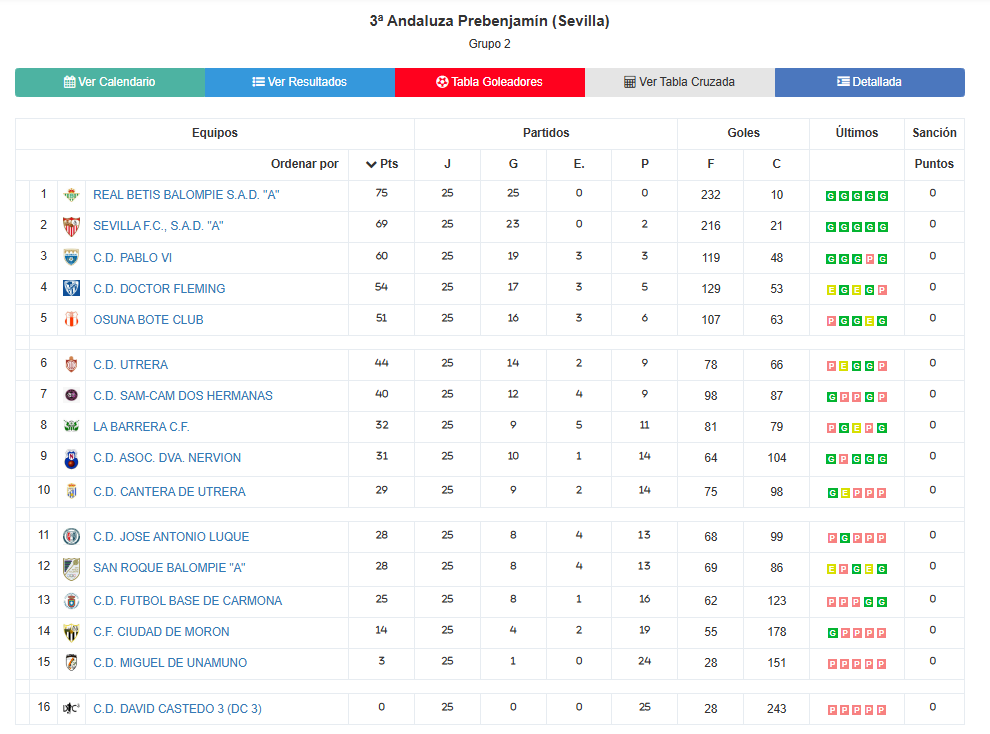The image size is (990, 734).
Task: Open OSUNA BOTE CLUB team link
Action: [148, 319]
